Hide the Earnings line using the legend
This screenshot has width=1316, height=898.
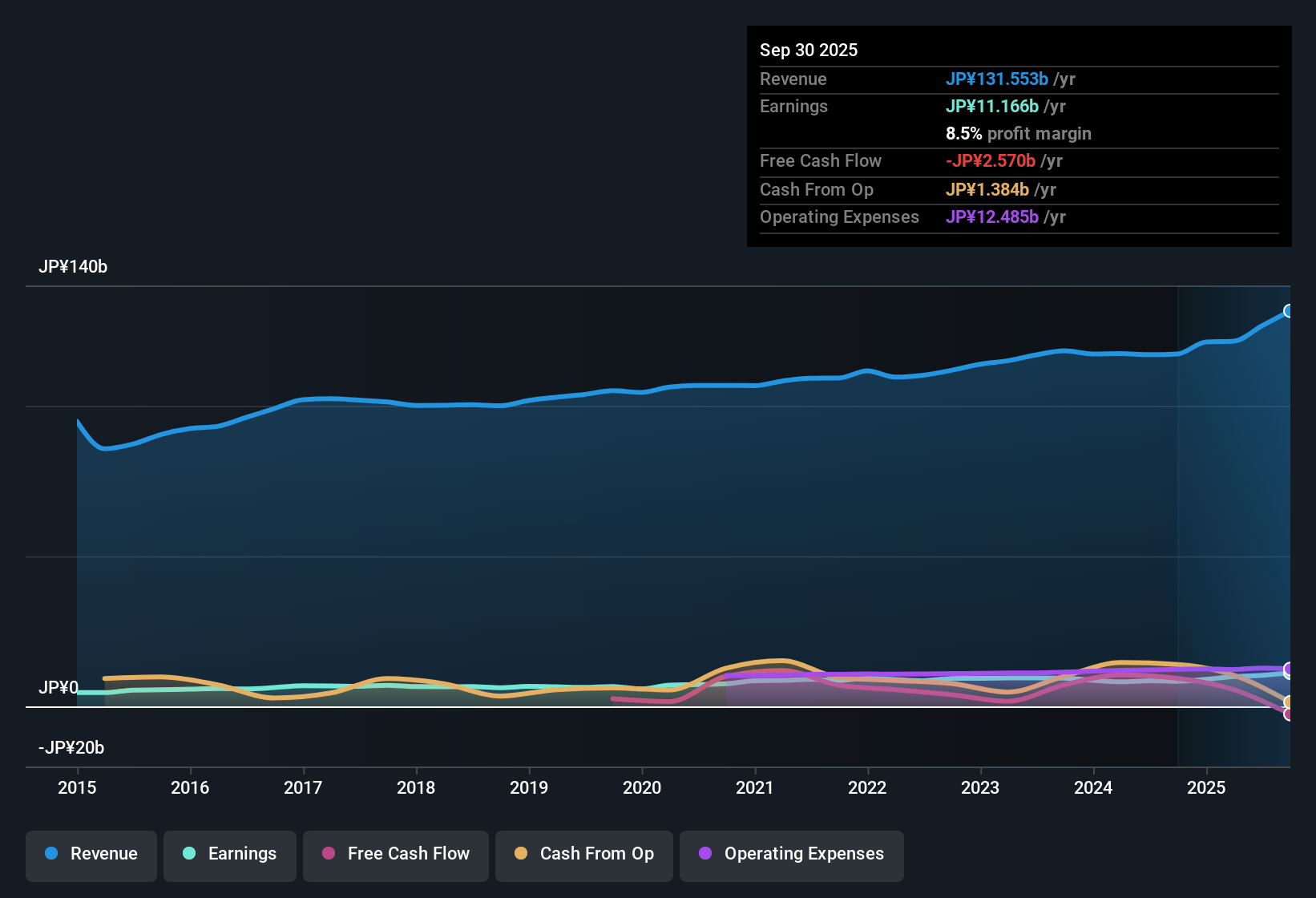(x=229, y=854)
